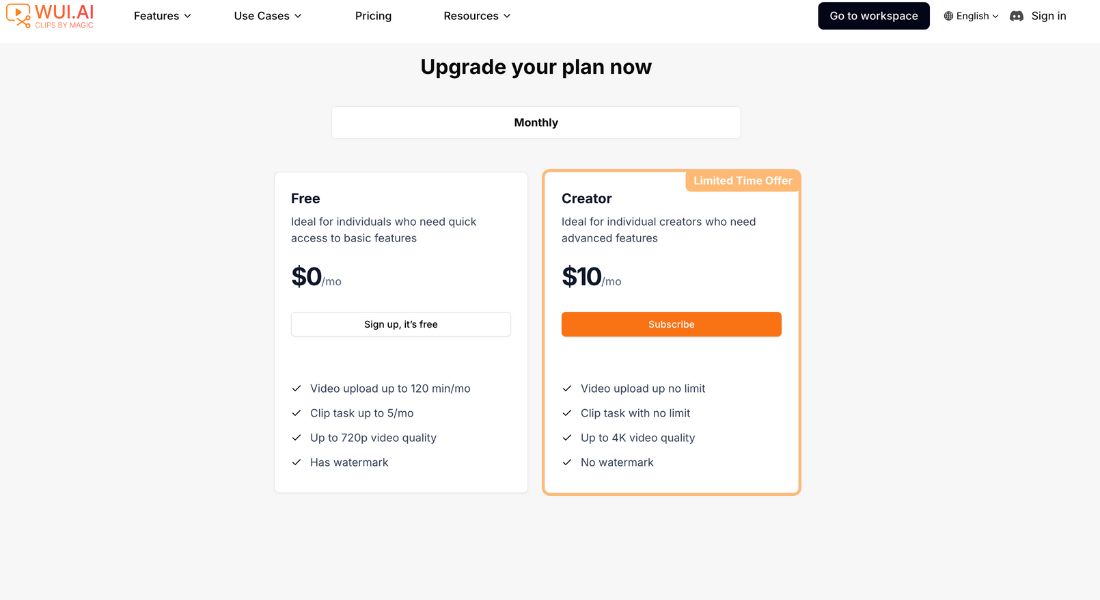Screen dimensions: 1100x600
Task: Go to the Pricing page
Action: 373,15
